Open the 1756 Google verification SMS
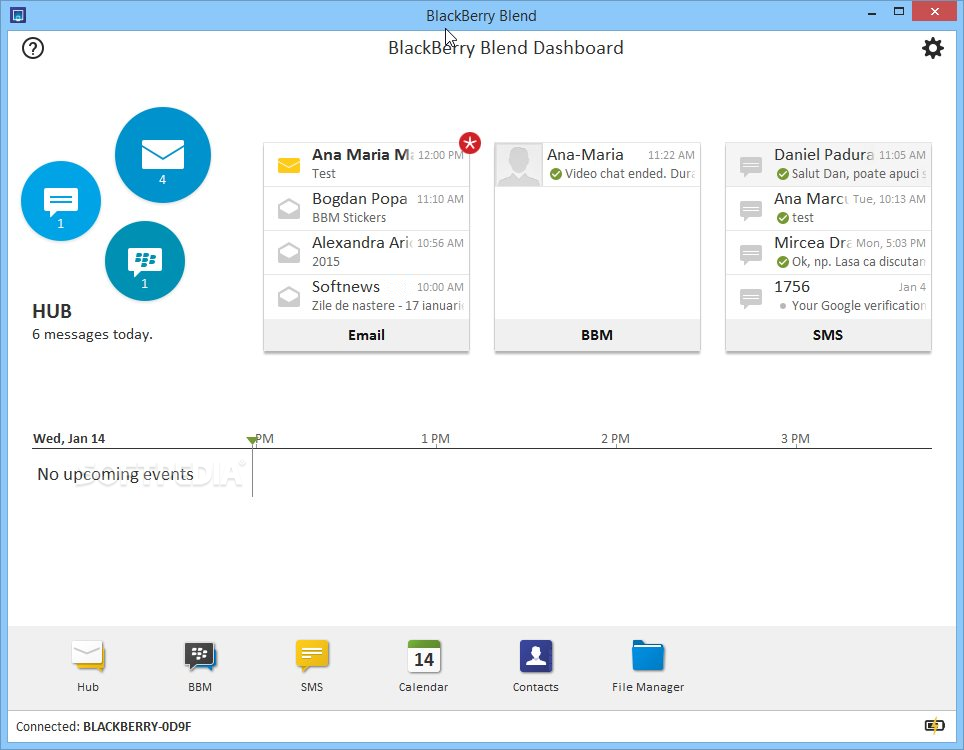 [828, 296]
